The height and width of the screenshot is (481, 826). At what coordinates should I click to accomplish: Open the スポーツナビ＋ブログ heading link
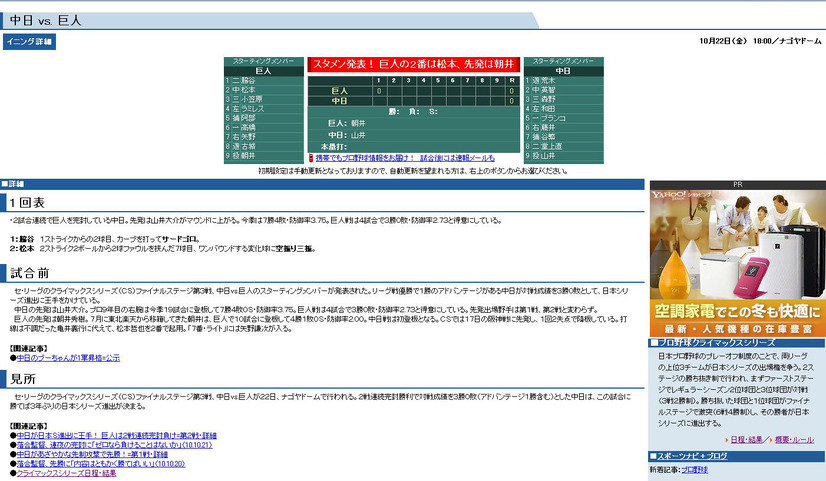(x=692, y=456)
